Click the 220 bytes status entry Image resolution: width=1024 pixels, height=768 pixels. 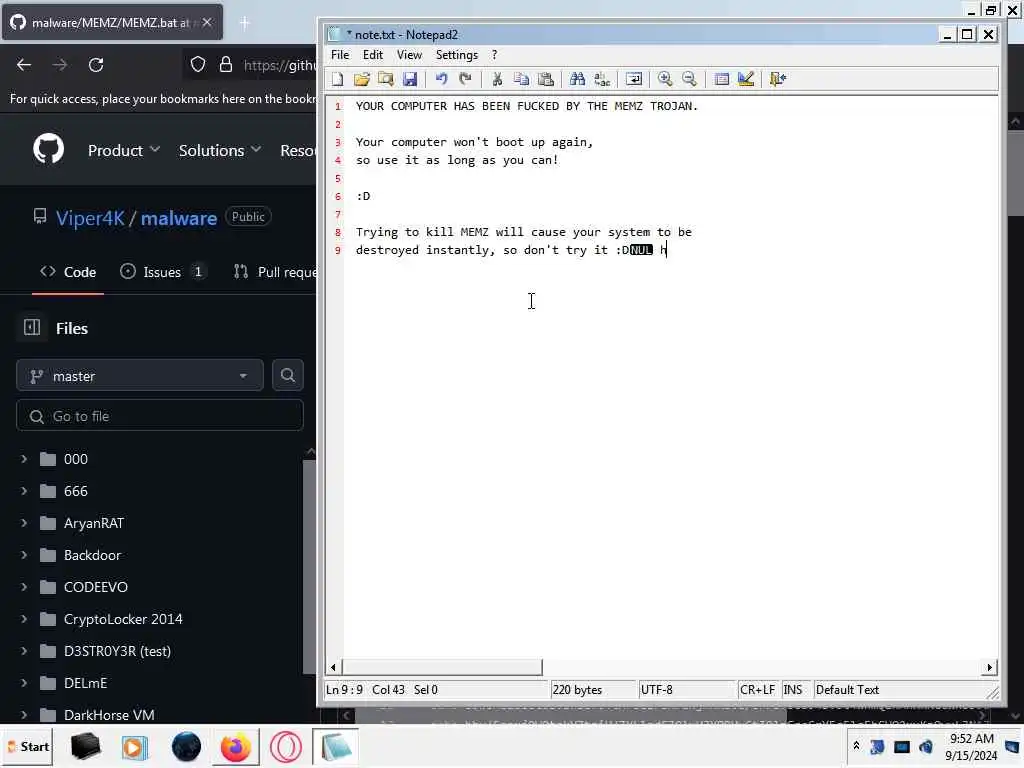point(592,690)
